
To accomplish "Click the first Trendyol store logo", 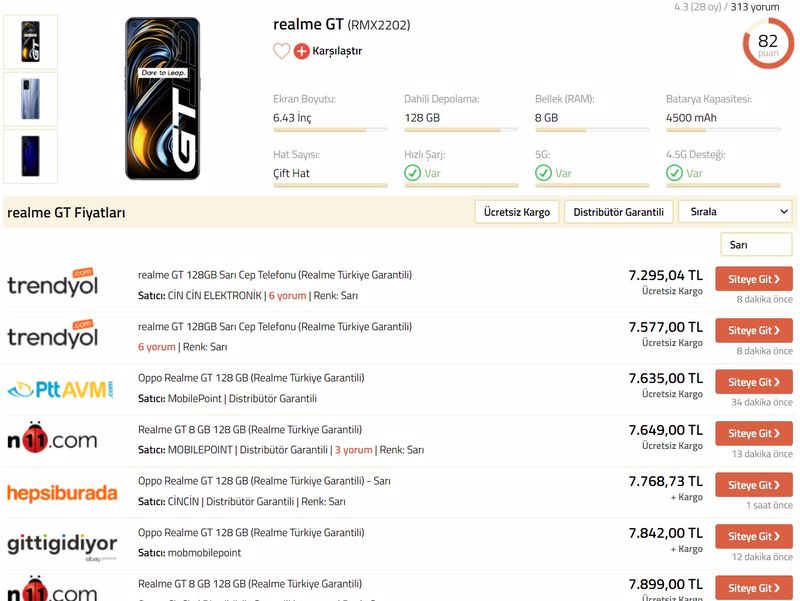I will tap(52, 284).
